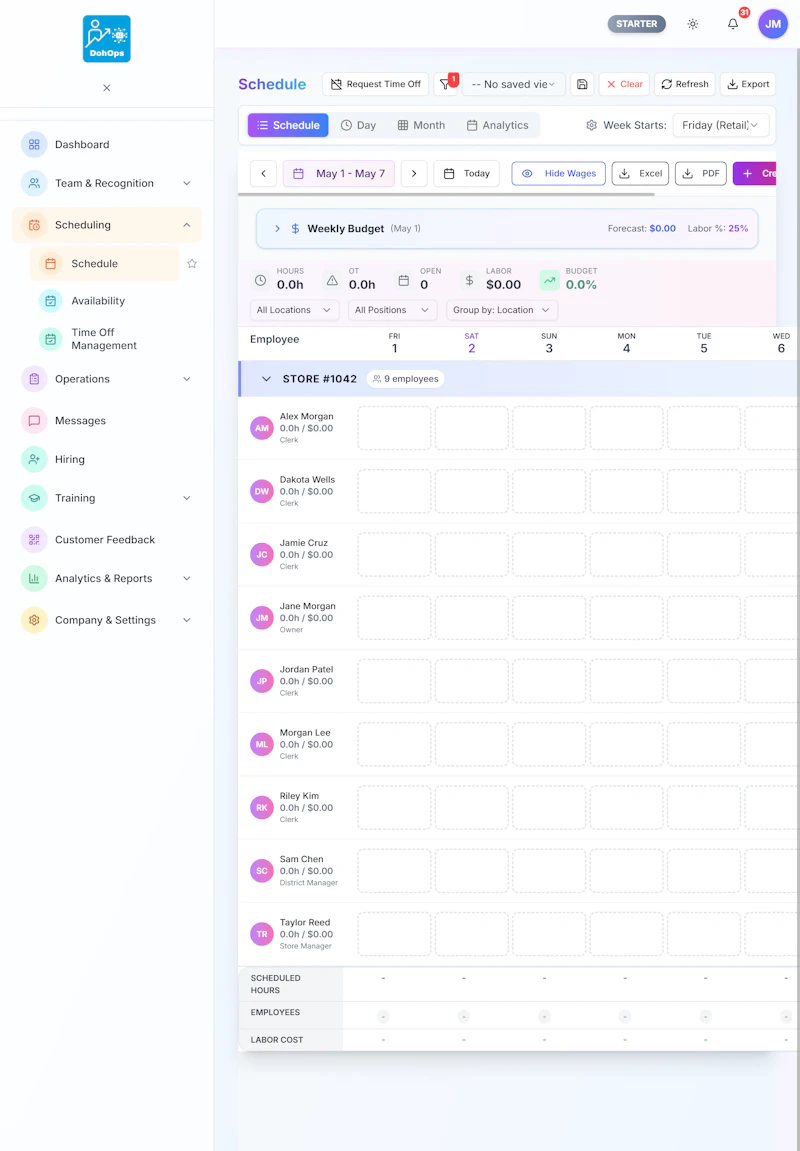800x1151 pixels.
Task: Switch to the Analytics view tab
Action: pyautogui.click(x=498, y=126)
